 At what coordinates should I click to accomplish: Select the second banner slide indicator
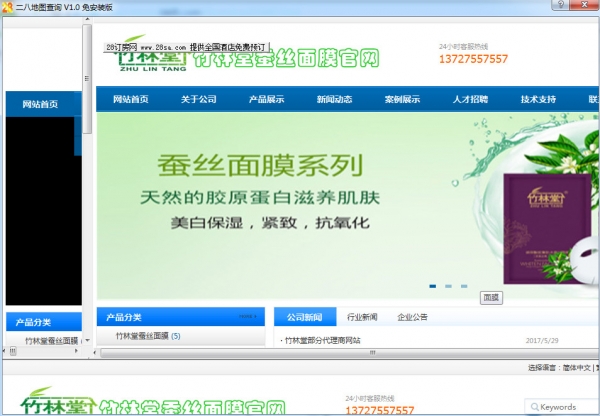pyautogui.click(x=448, y=286)
